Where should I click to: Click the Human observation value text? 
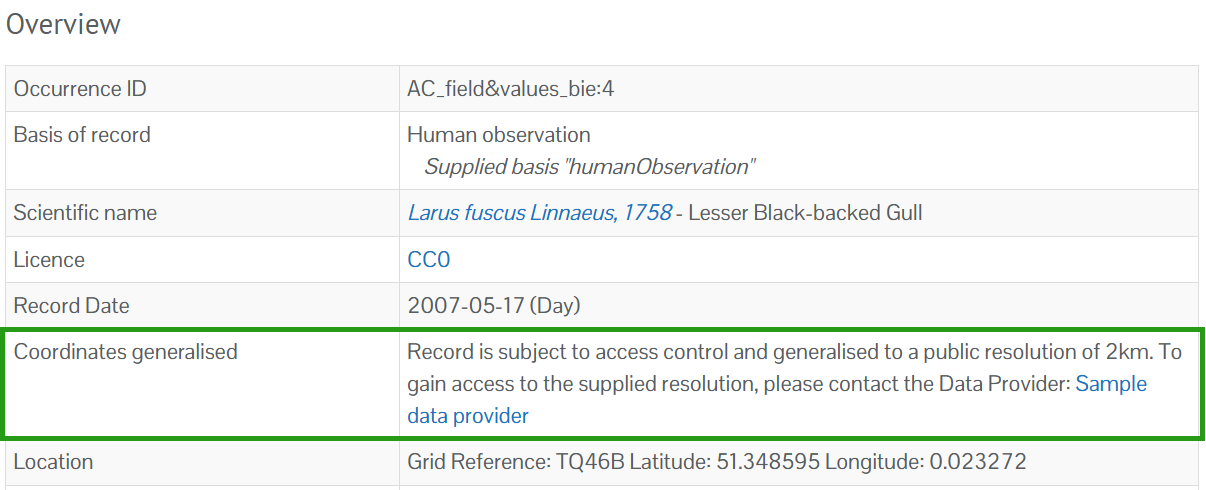[499, 134]
